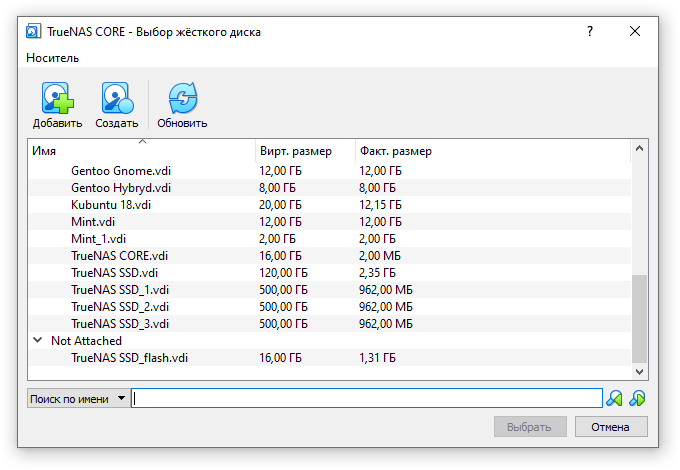Select TrueNAS CORE.vdi in the list
This screenshot has height=470, width=680.
coord(330,256)
